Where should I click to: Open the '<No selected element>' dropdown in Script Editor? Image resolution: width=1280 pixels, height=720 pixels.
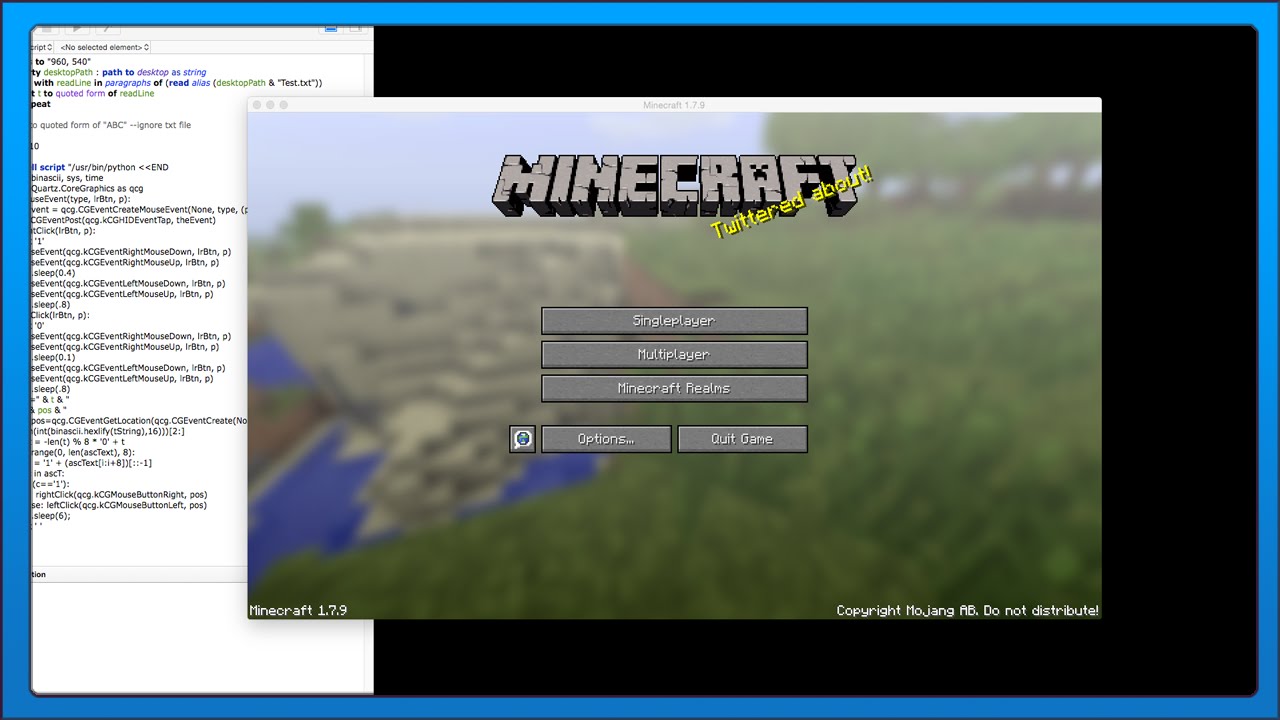click(x=104, y=47)
